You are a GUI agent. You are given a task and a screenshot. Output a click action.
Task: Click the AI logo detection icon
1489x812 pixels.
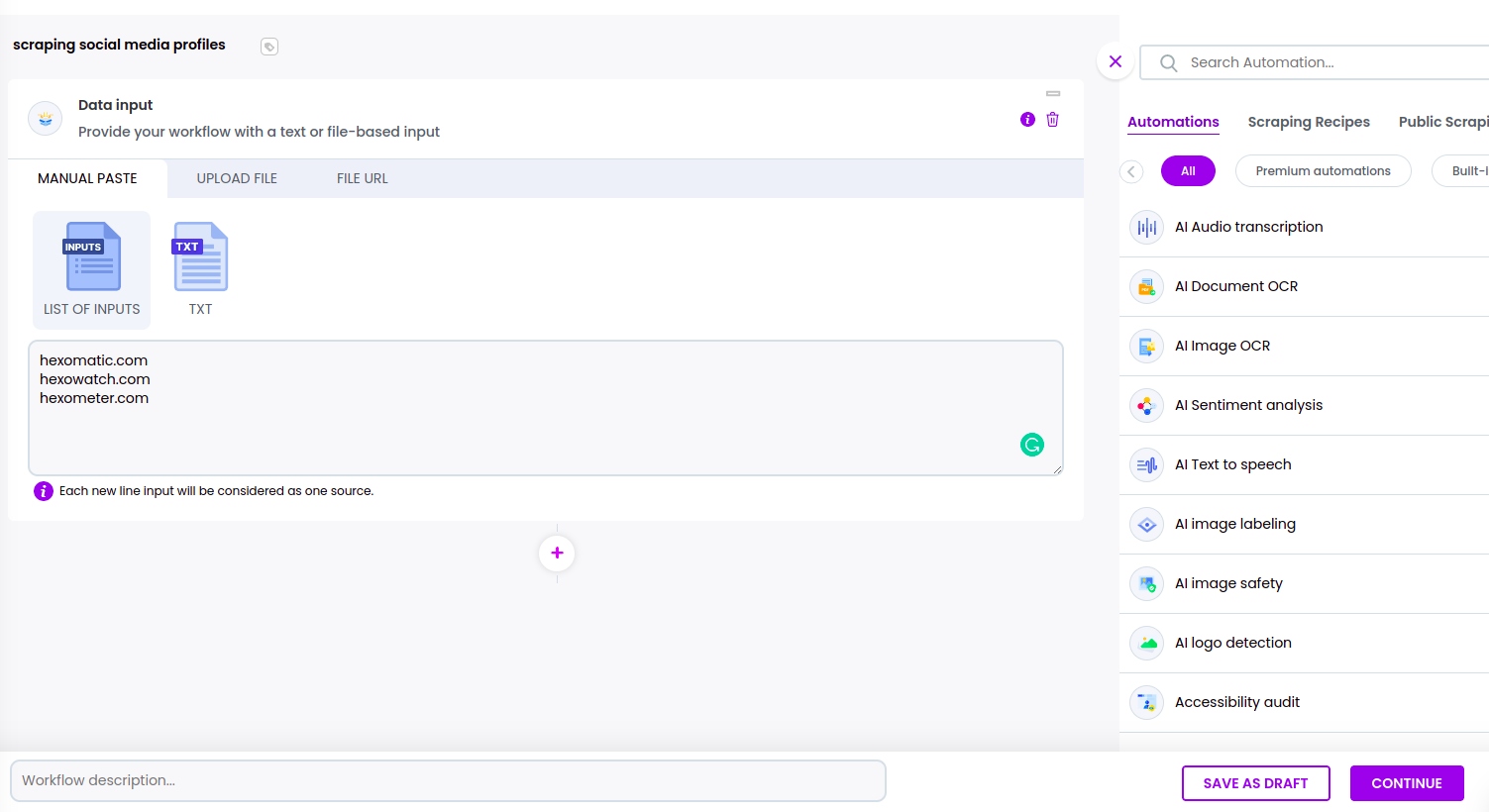click(1146, 643)
